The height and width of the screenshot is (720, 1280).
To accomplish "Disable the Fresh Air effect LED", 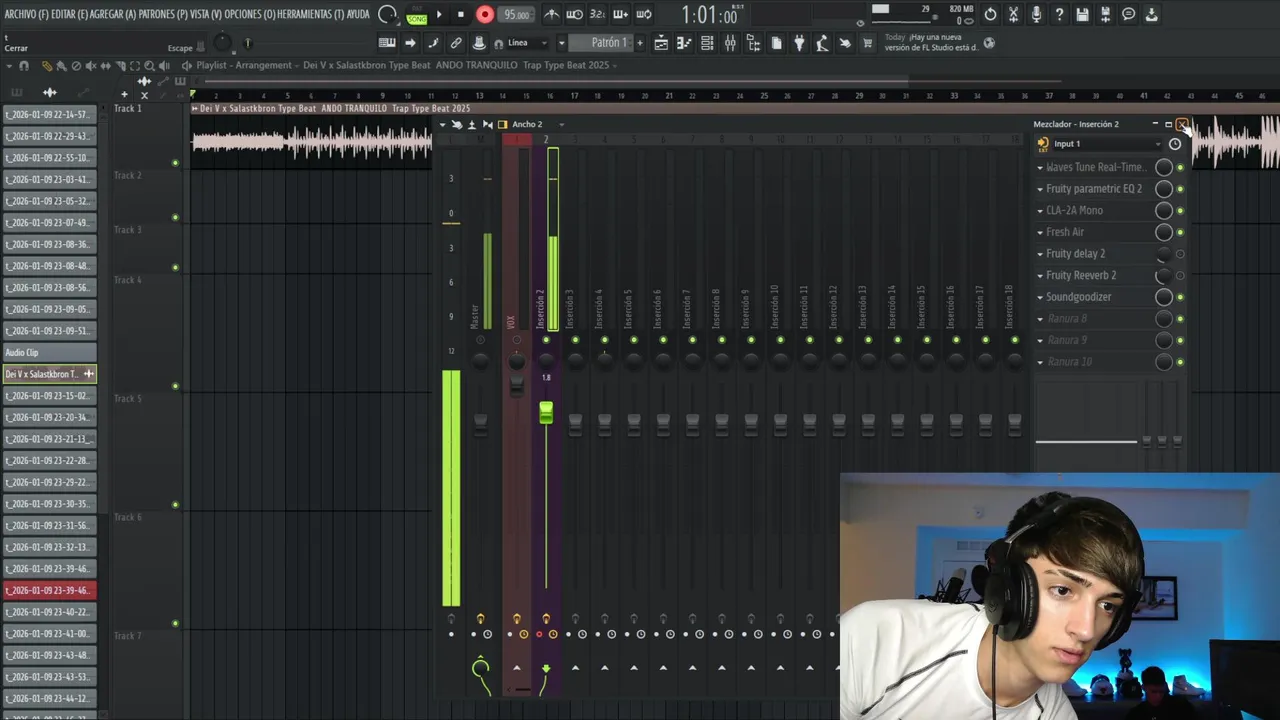I will tap(1180, 233).
